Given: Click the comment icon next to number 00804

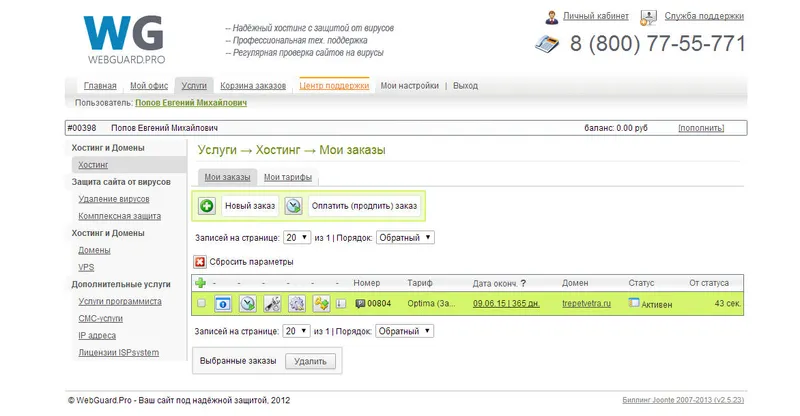Looking at the screenshot, I should click(360, 304).
